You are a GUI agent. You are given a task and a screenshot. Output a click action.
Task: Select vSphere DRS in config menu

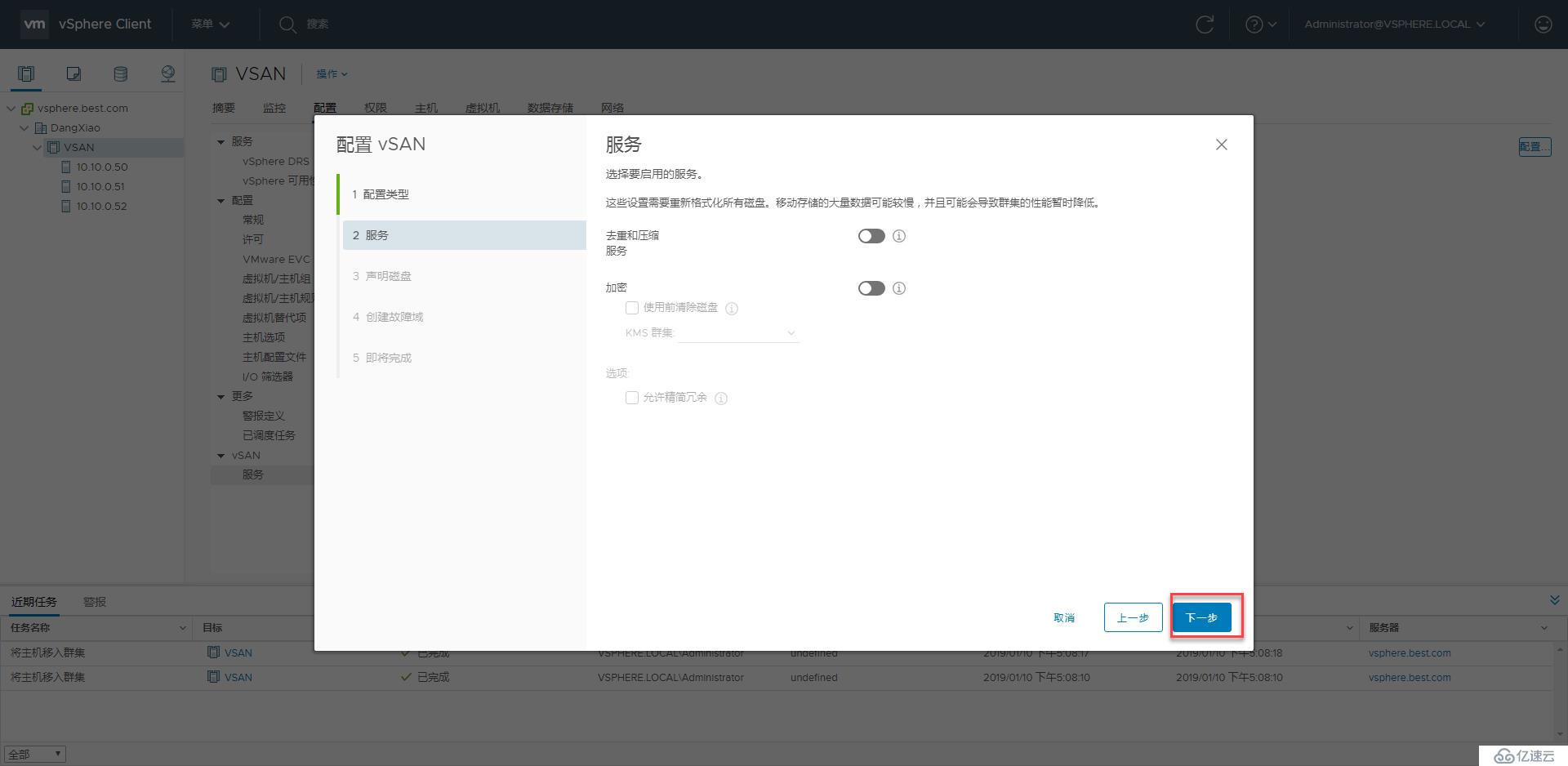[276, 162]
